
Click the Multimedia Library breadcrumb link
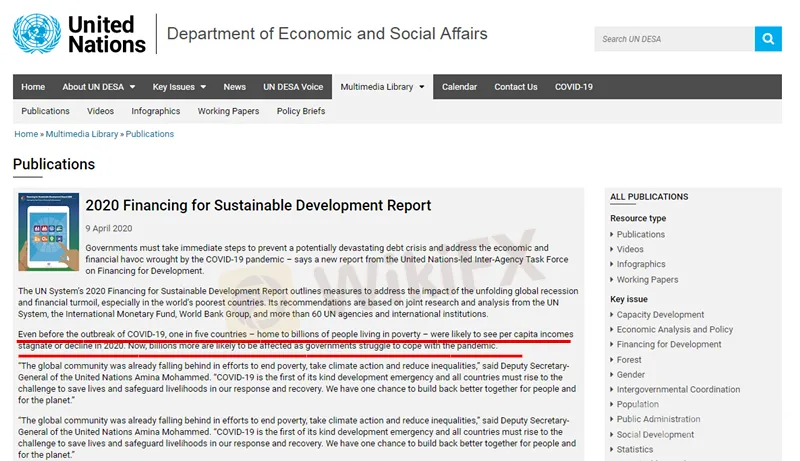(x=82, y=134)
